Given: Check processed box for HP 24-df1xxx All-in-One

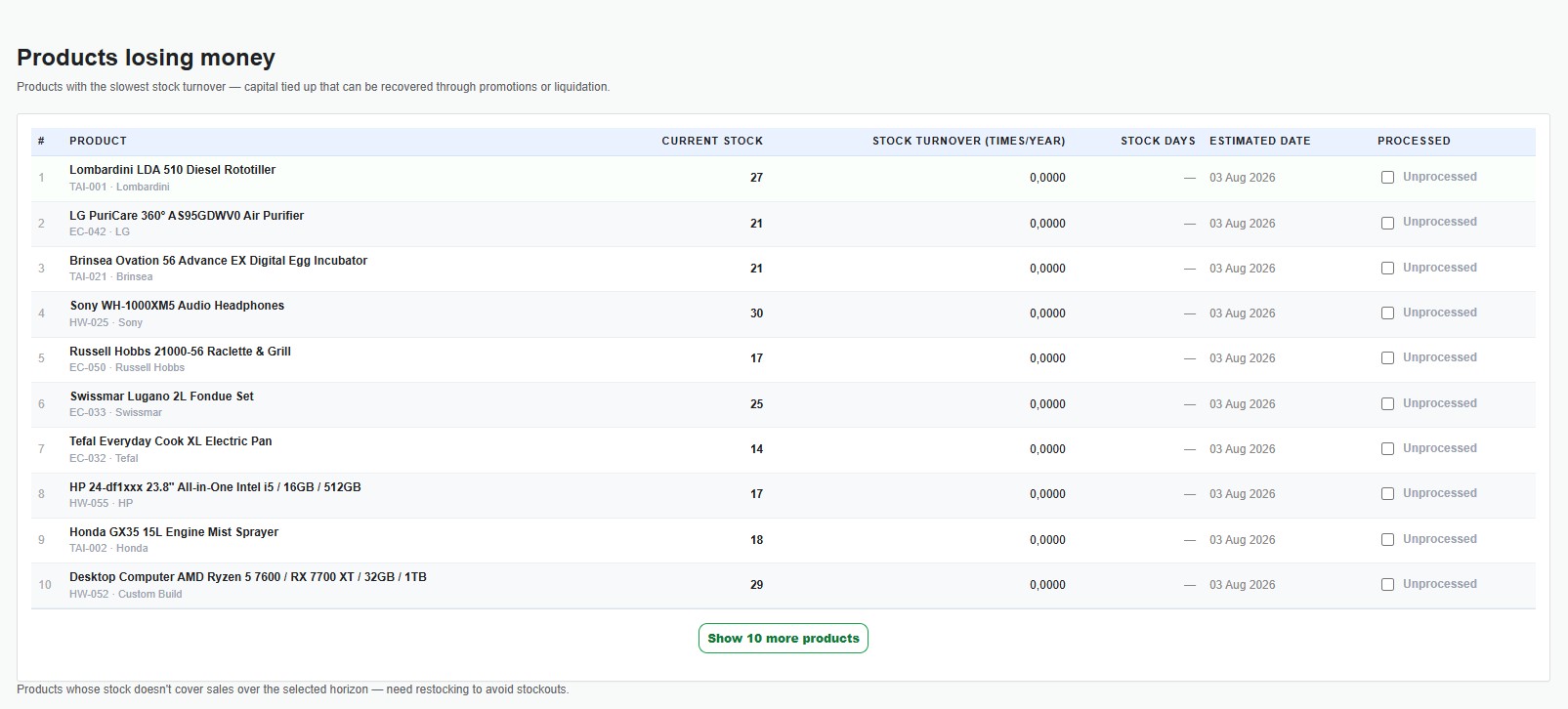Looking at the screenshot, I should 1387,494.
